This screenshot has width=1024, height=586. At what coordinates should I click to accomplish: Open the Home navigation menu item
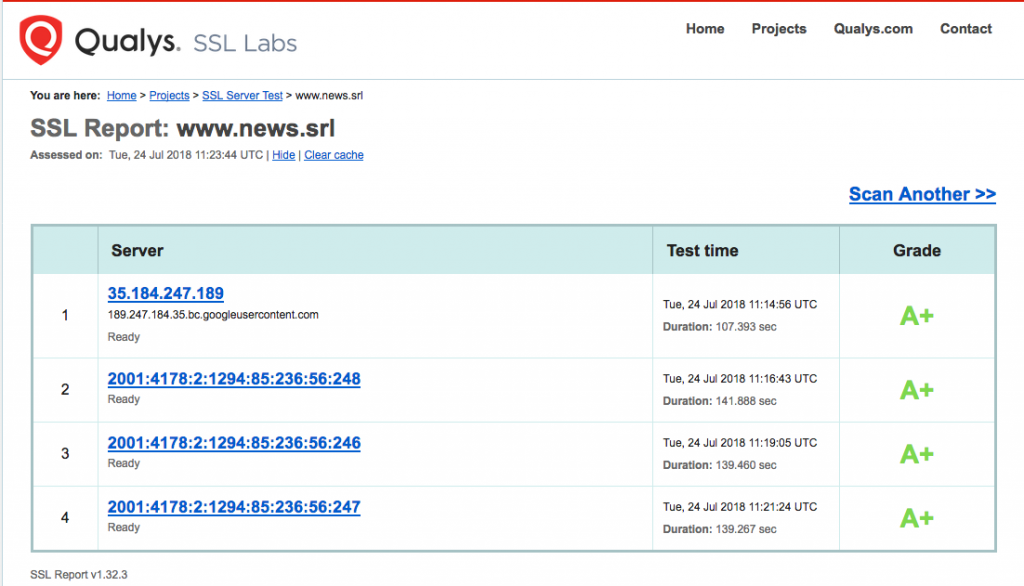pos(705,29)
